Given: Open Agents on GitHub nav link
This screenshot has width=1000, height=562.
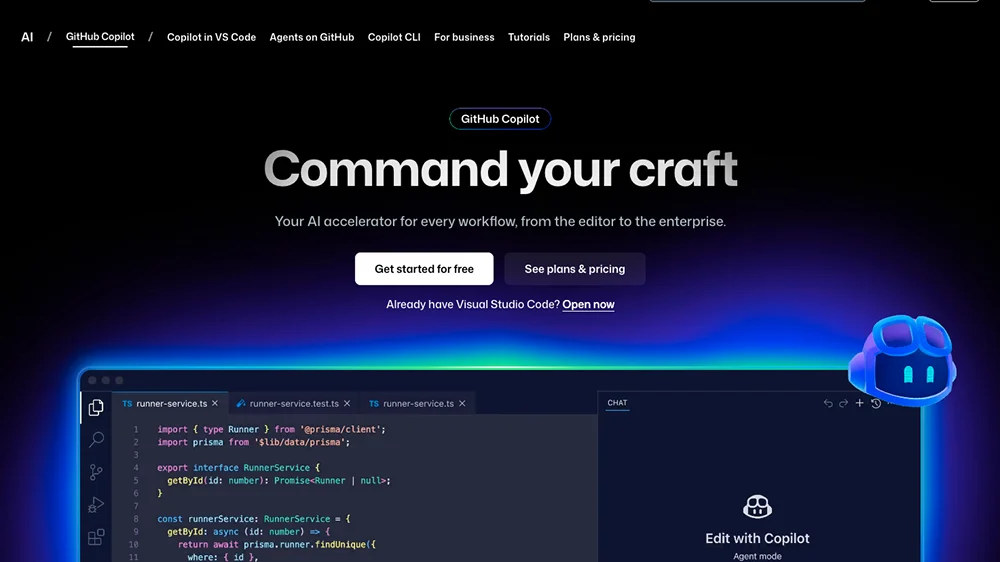Looking at the screenshot, I should (x=312, y=37).
